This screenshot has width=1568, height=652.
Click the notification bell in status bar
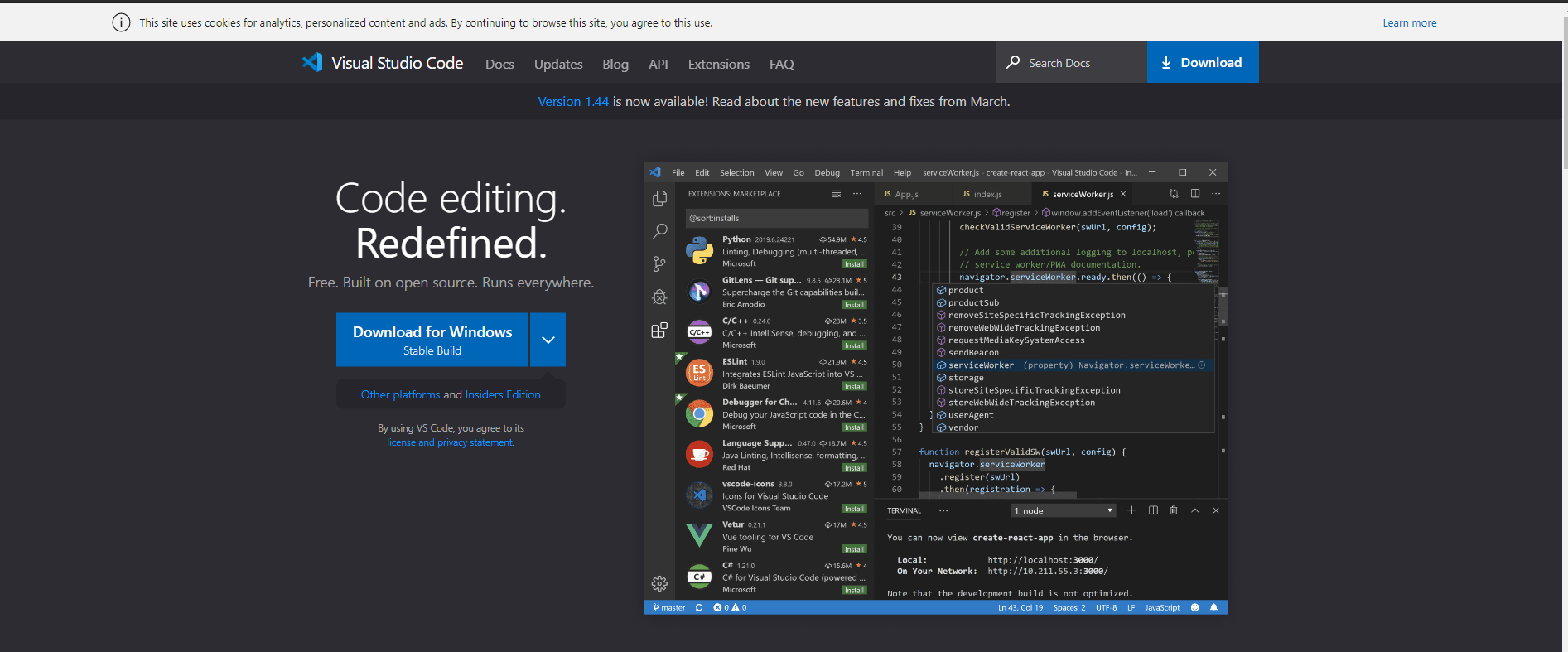pos(1213,607)
